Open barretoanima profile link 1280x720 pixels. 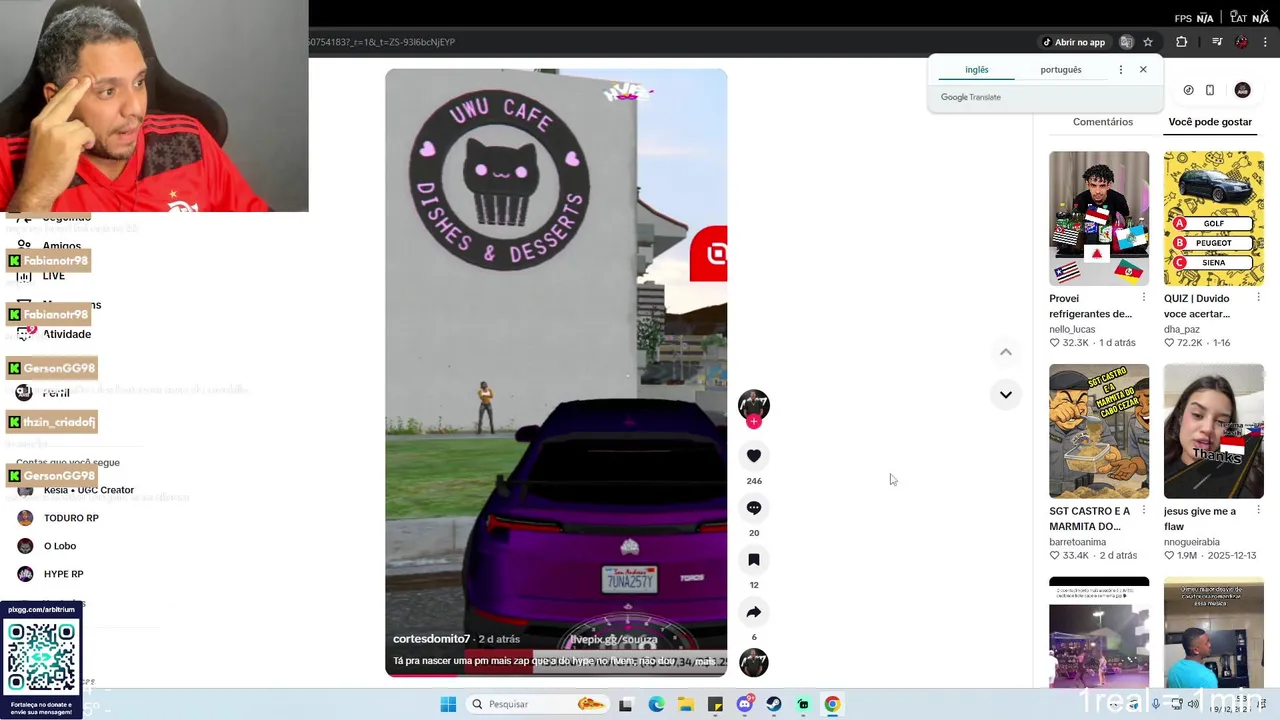(x=1078, y=542)
